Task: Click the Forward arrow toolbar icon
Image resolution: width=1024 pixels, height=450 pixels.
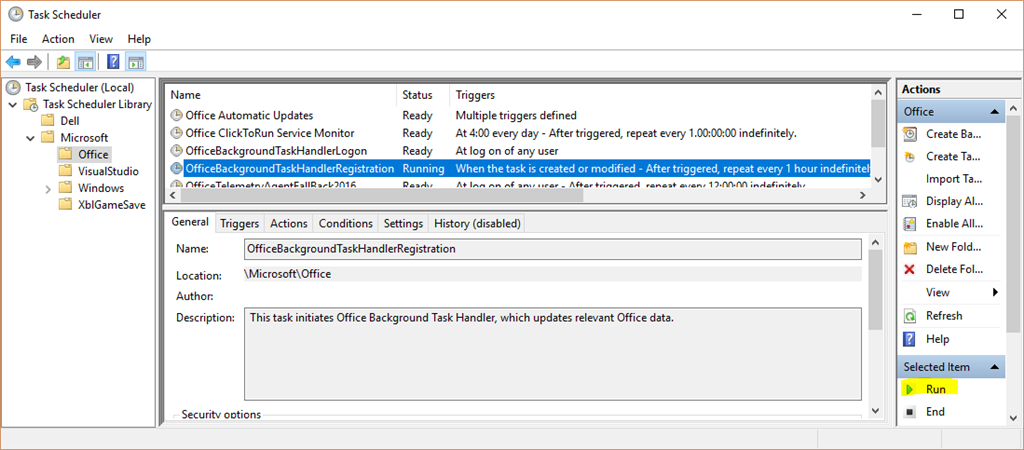Action: 34,62
